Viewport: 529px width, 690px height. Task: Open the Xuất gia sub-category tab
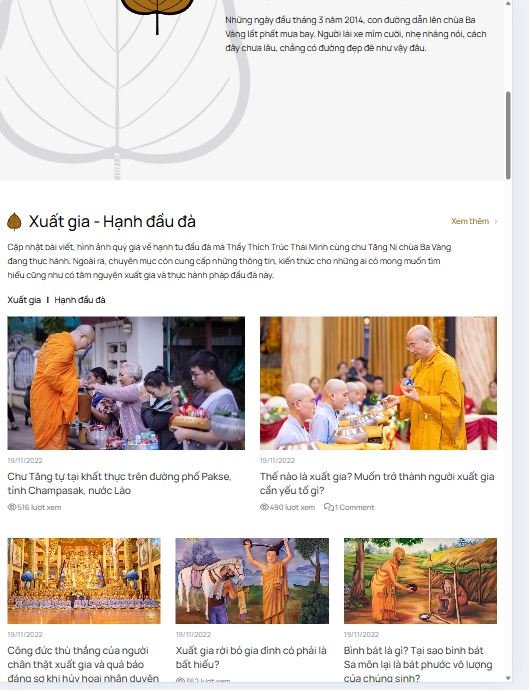click(24, 300)
